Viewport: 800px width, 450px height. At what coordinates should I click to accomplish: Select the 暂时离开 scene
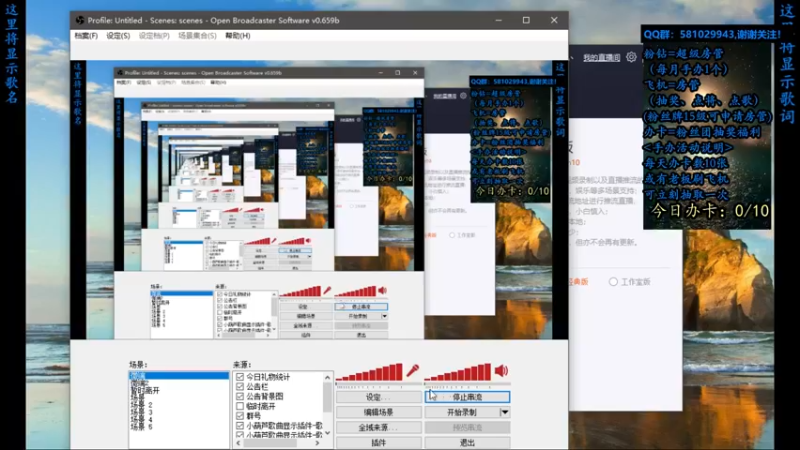[x=145, y=390]
